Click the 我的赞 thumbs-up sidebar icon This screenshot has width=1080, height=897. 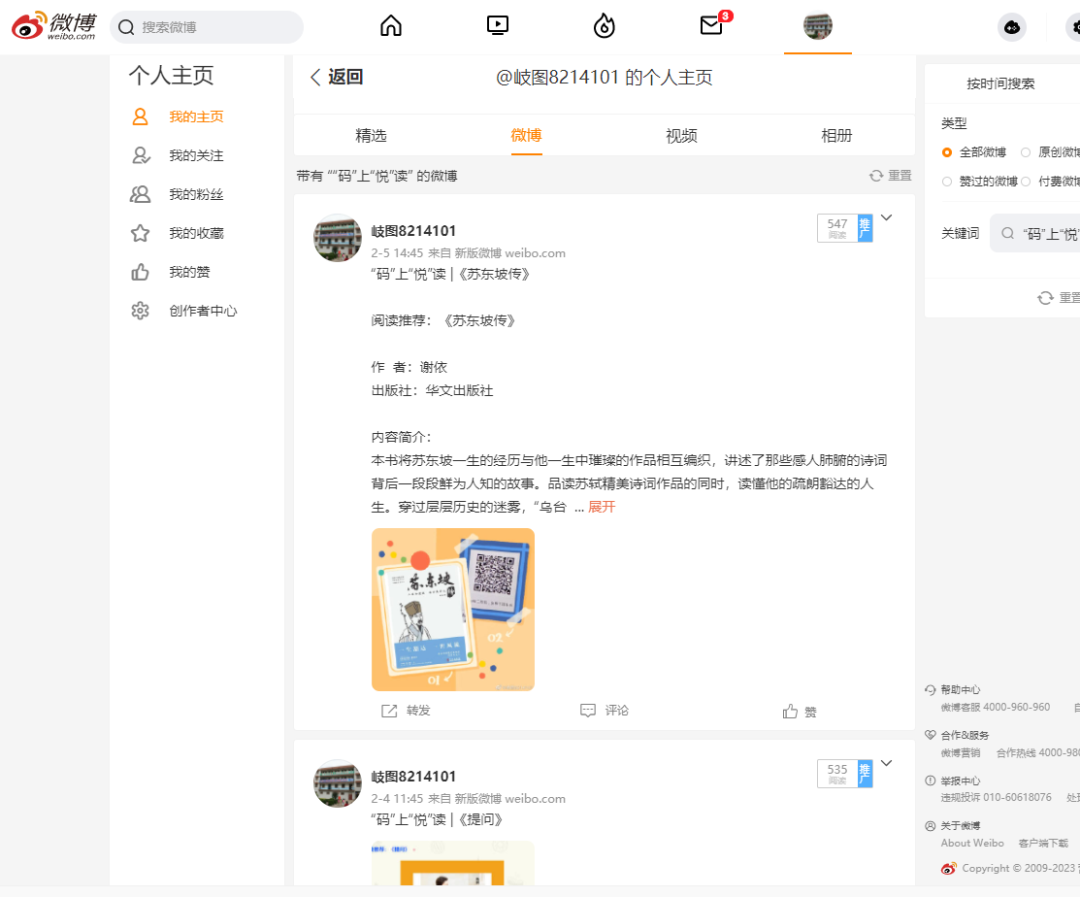140,272
